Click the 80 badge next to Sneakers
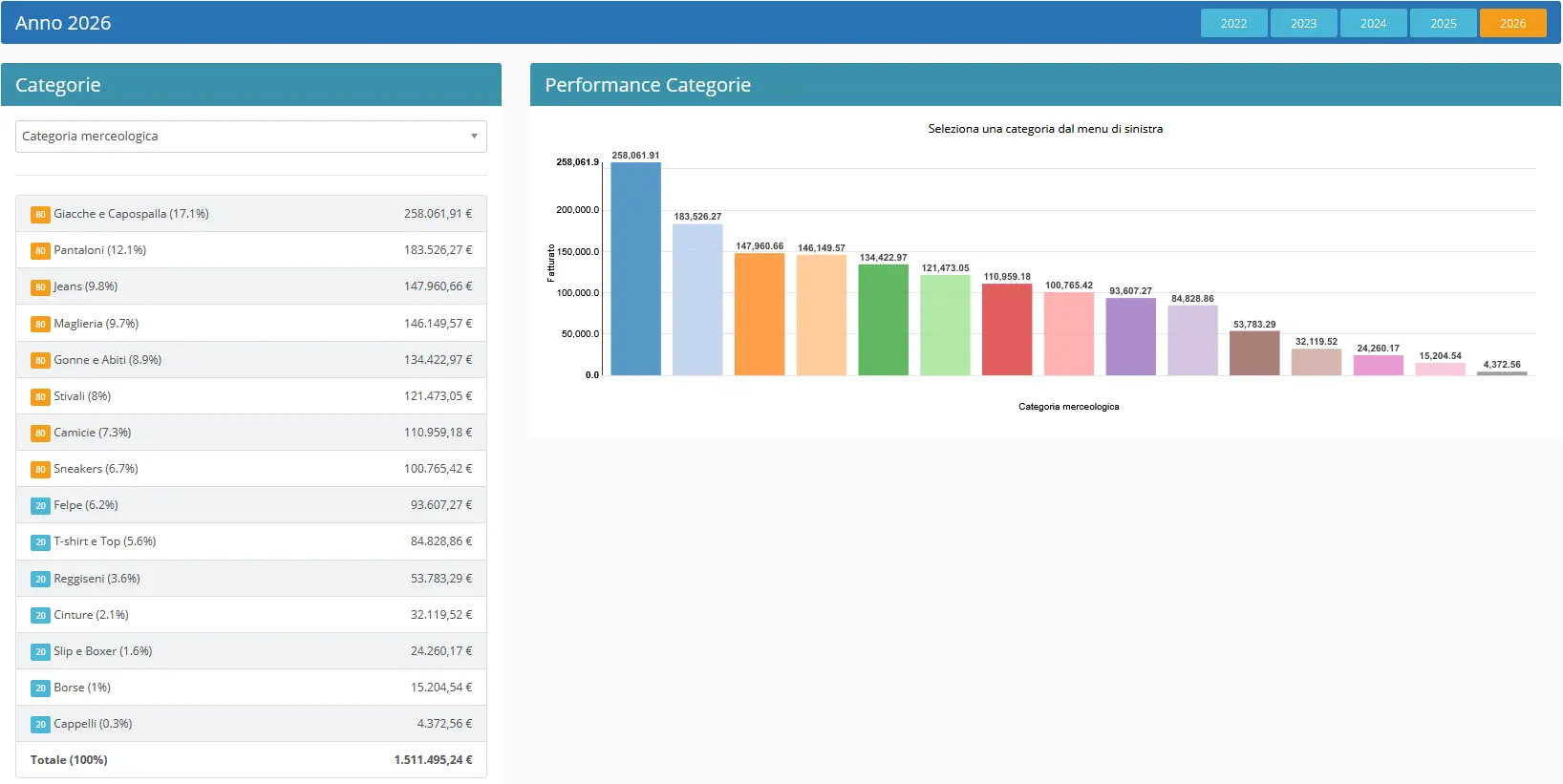The width and height of the screenshot is (1563, 784). point(40,470)
